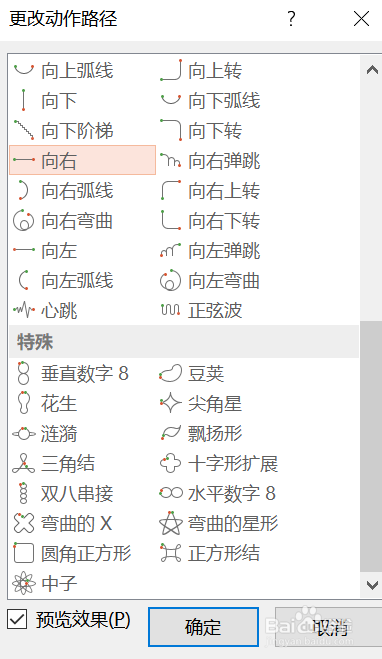Confirm with the 确定 button
This screenshot has width=382, height=659.
point(203,627)
